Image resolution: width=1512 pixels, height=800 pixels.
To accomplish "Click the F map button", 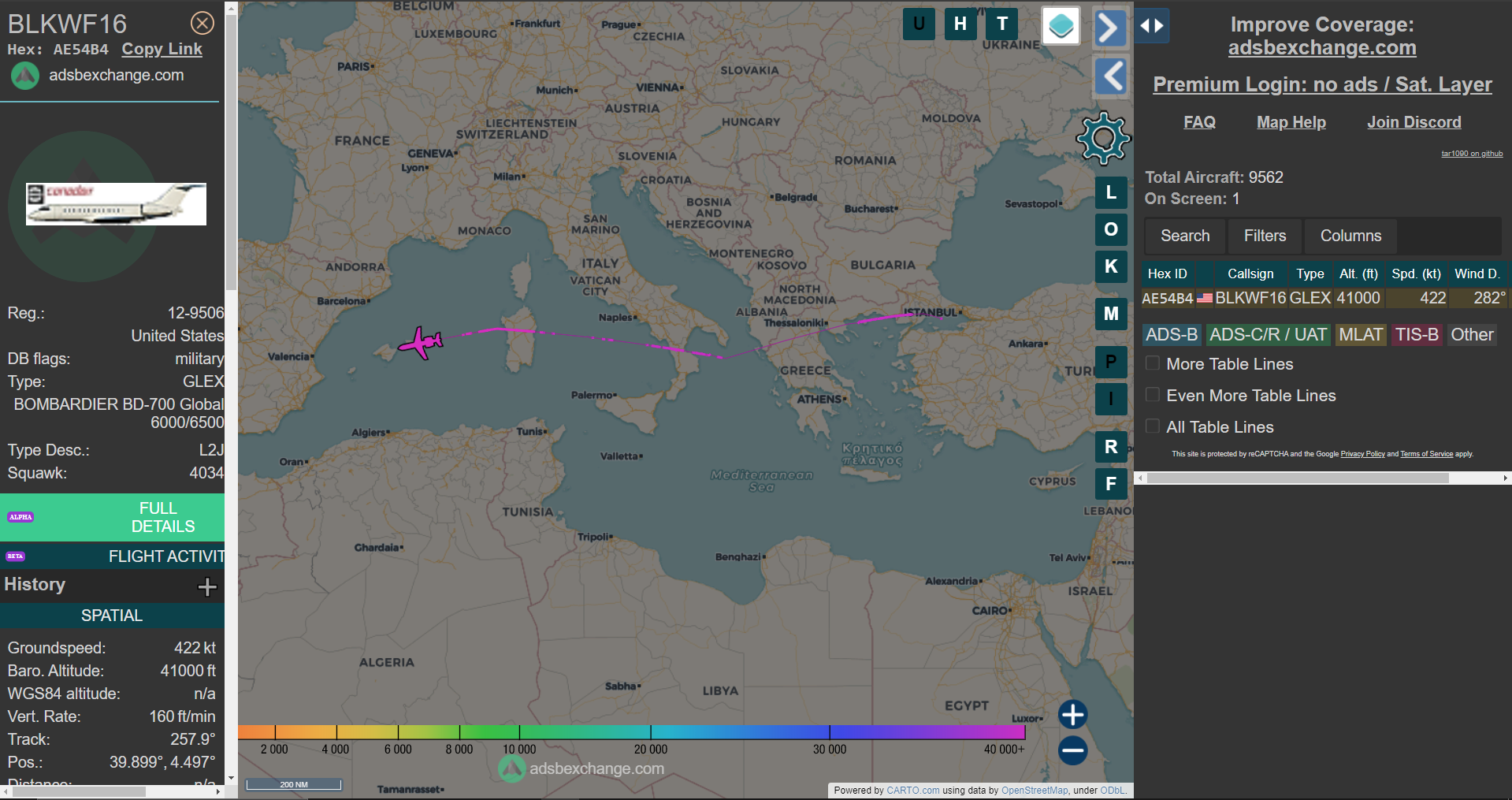I will pos(1111,484).
